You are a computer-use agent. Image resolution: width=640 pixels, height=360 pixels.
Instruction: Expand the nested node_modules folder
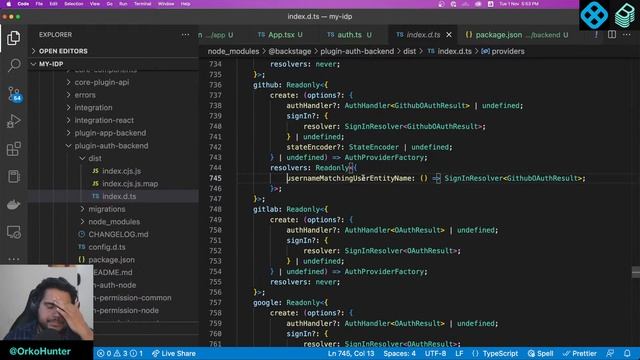(x=113, y=222)
